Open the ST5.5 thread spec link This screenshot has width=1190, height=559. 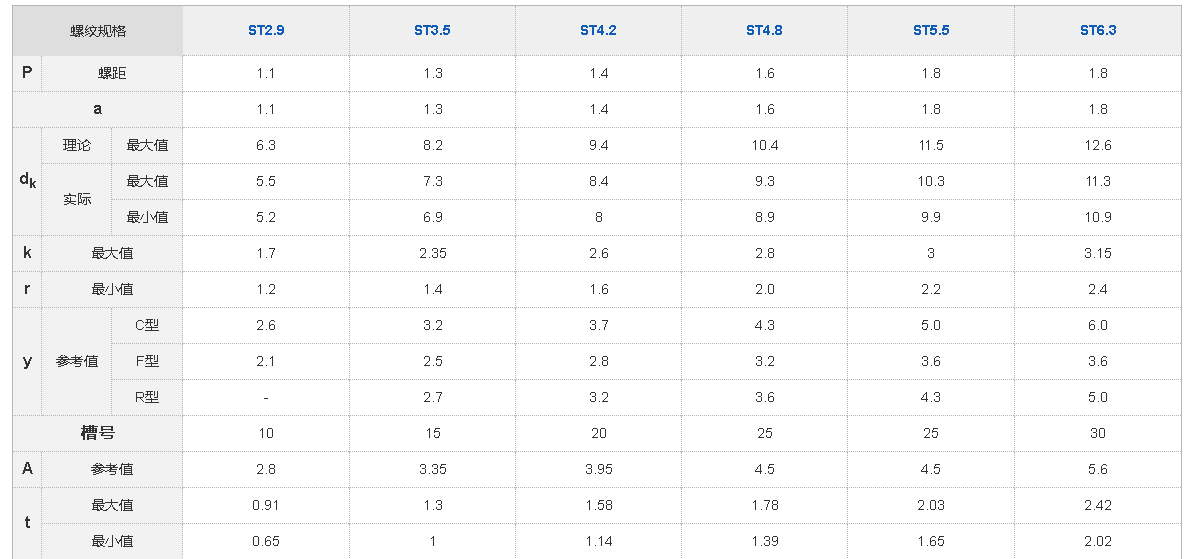coord(931,31)
